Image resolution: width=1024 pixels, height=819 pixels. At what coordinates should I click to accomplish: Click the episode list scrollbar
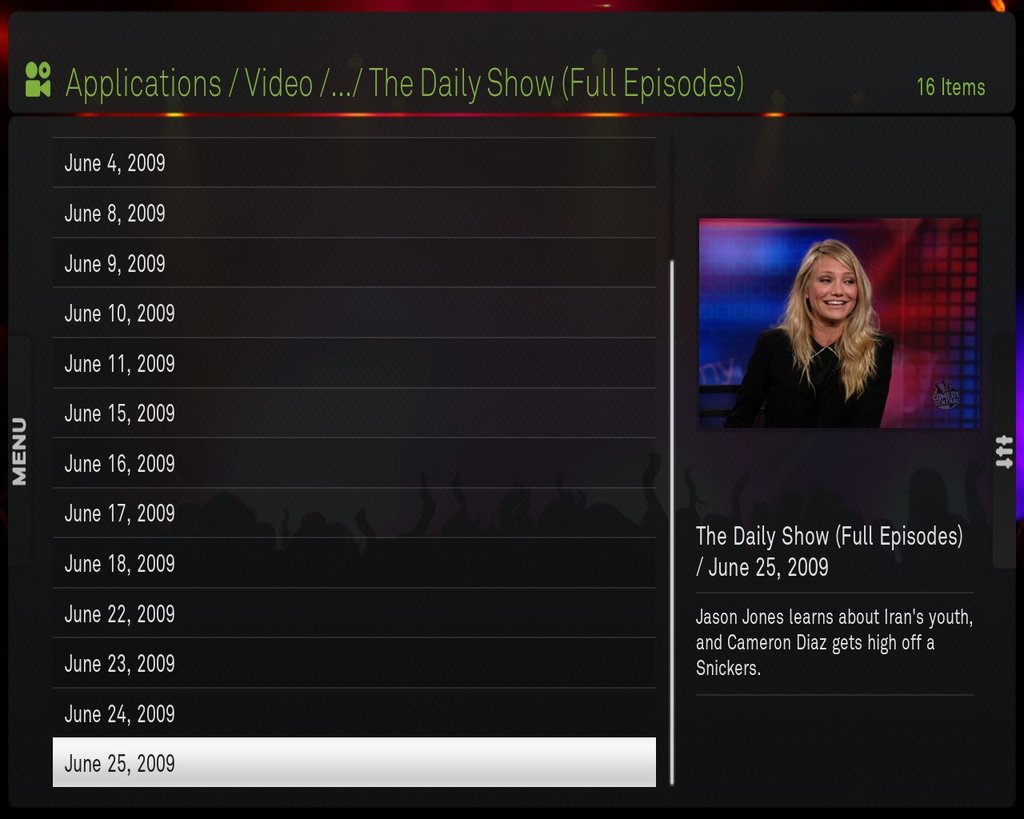pos(672,522)
